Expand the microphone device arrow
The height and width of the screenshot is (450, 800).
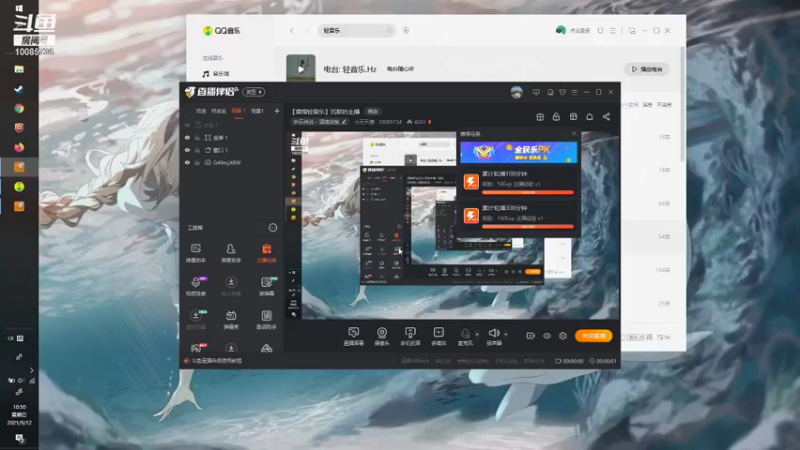coord(477,335)
